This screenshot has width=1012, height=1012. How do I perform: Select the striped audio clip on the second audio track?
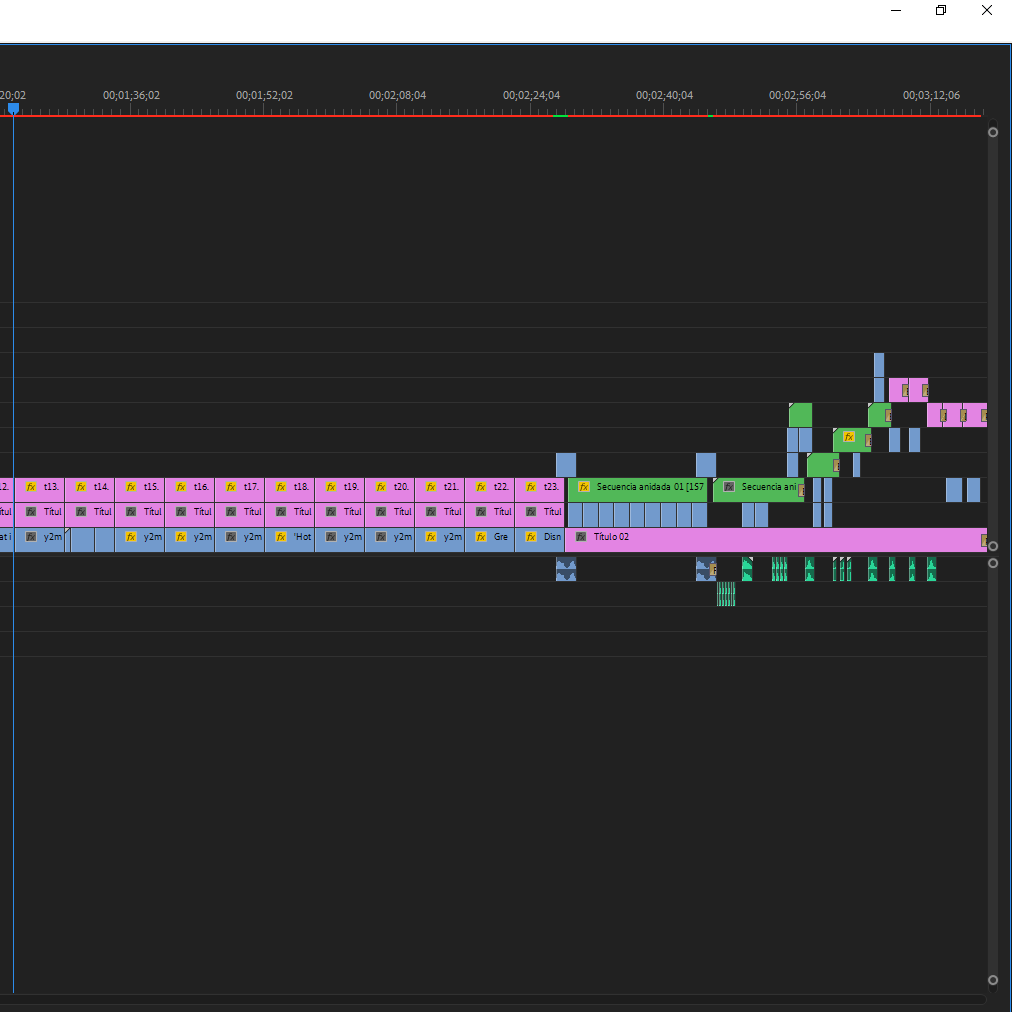pos(726,594)
